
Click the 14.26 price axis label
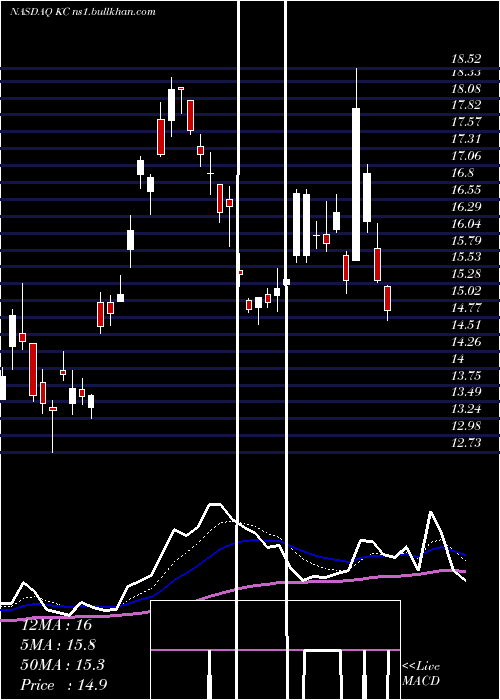(466, 342)
